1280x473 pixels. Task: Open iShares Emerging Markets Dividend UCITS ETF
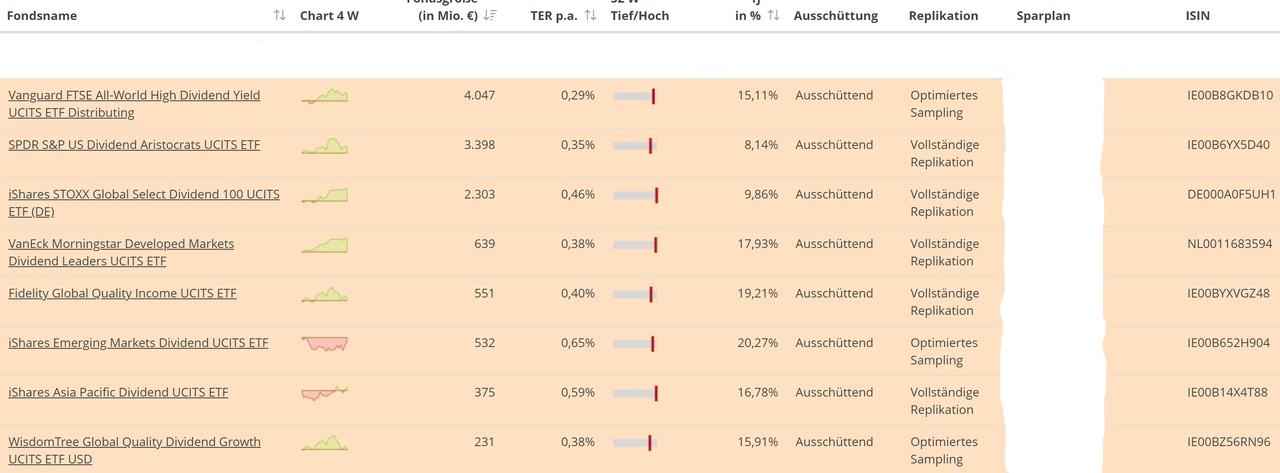(x=138, y=343)
